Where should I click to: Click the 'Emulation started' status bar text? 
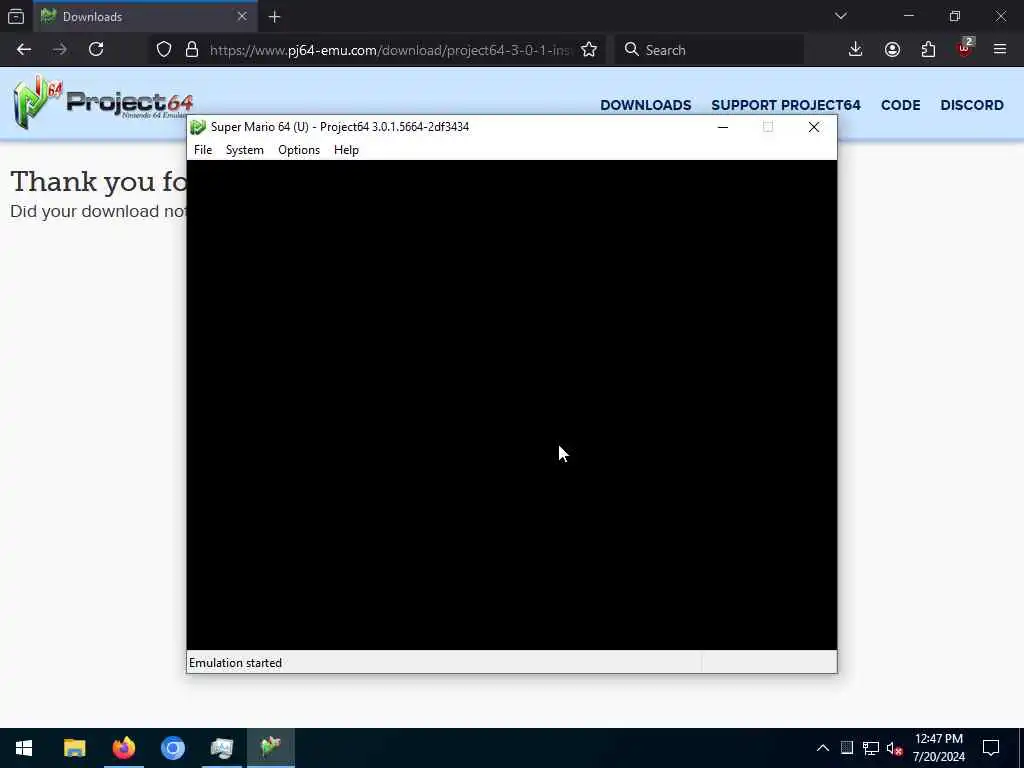pos(235,663)
